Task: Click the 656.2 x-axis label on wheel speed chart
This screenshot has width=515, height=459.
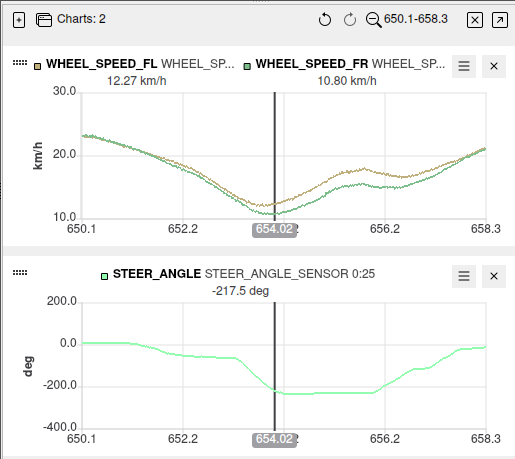Action: tap(385, 229)
